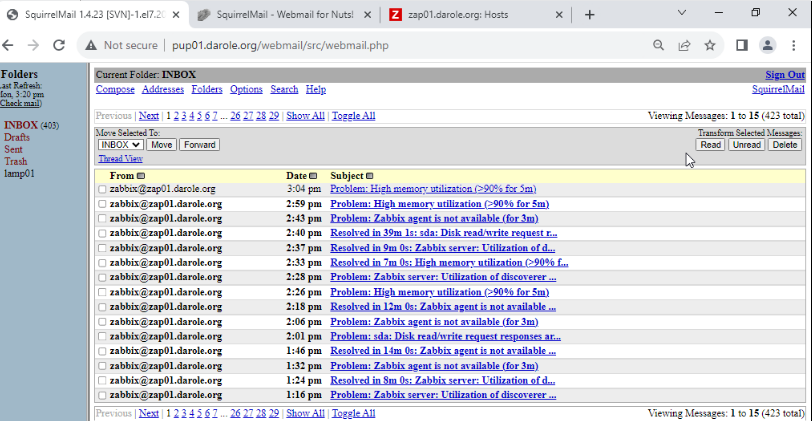Viewport: 812px width, 421px height.
Task: Jump to page 29 in top pager
Action: [274, 116]
